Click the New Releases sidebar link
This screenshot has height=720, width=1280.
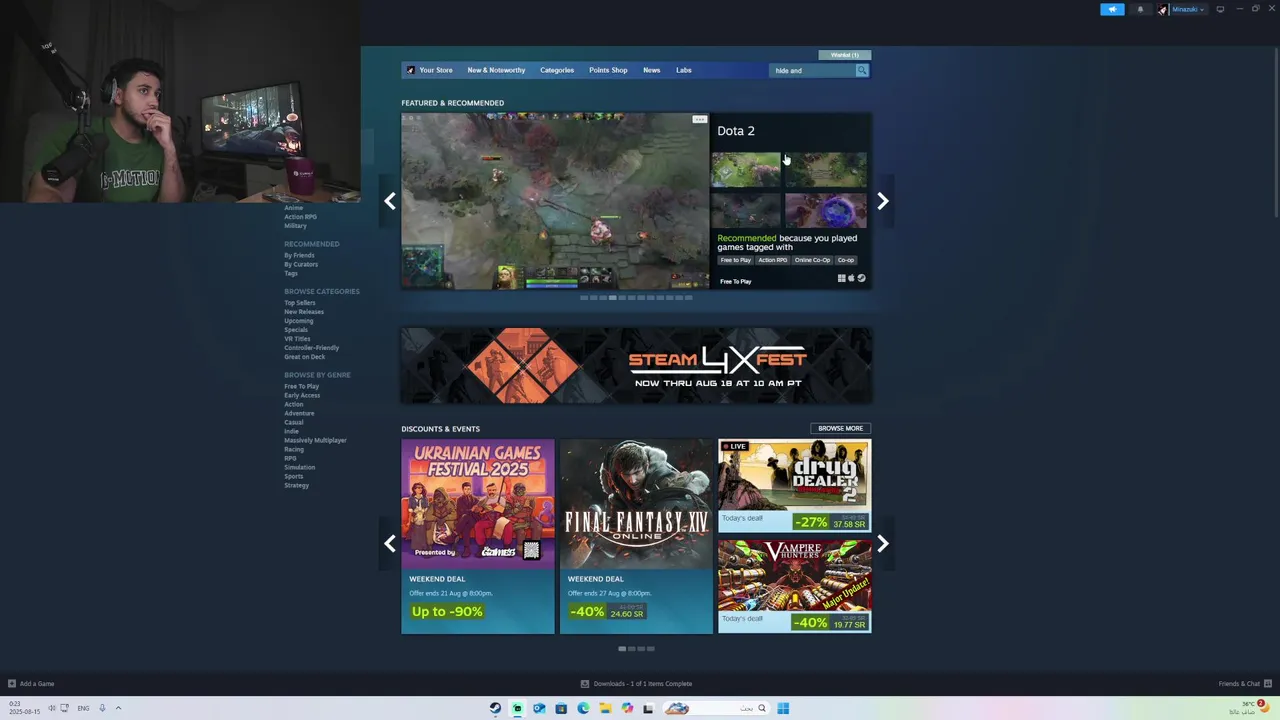(x=304, y=312)
